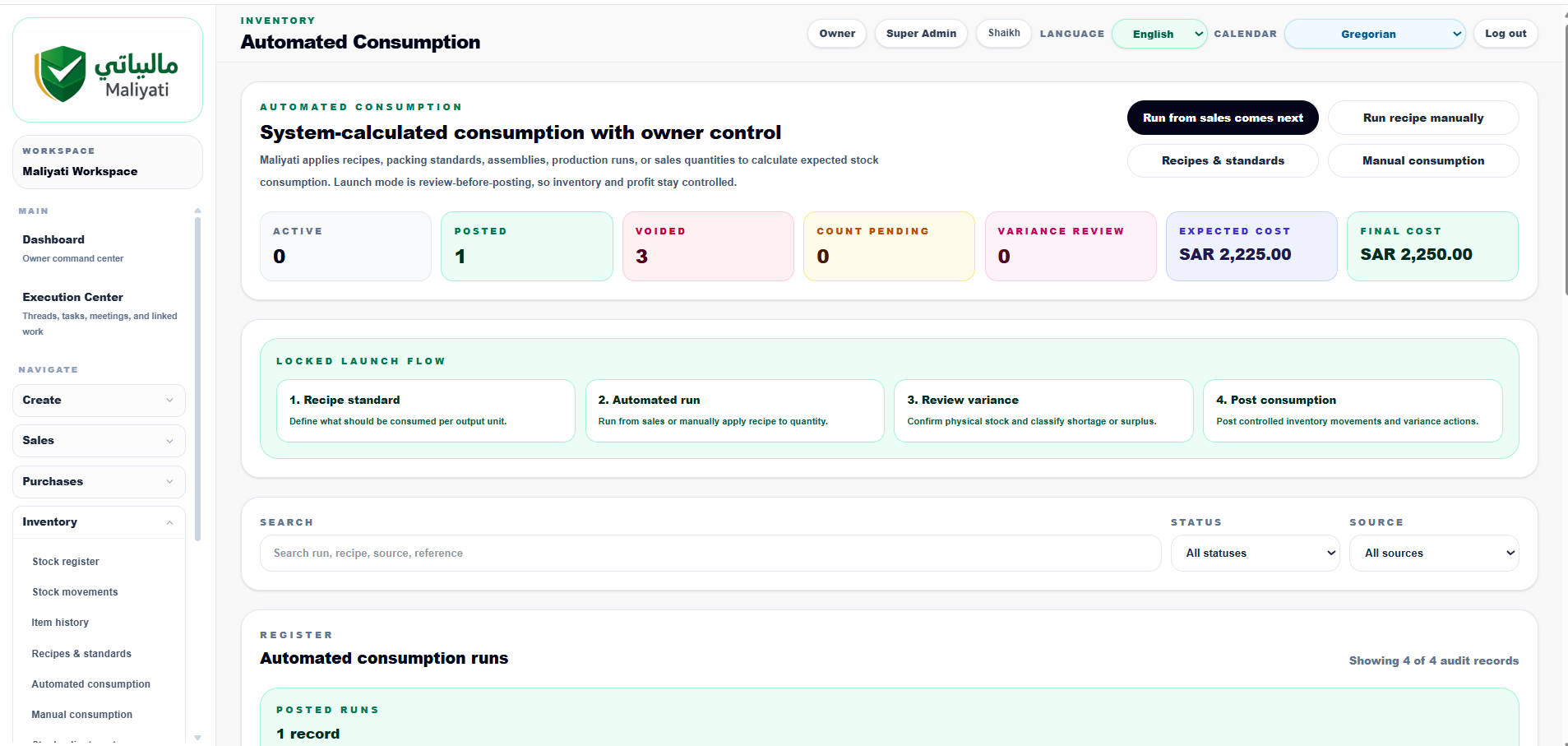Click 'Showing 4 of 4 audit records' text
The width and height of the screenshot is (1568, 746).
click(1433, 661)
